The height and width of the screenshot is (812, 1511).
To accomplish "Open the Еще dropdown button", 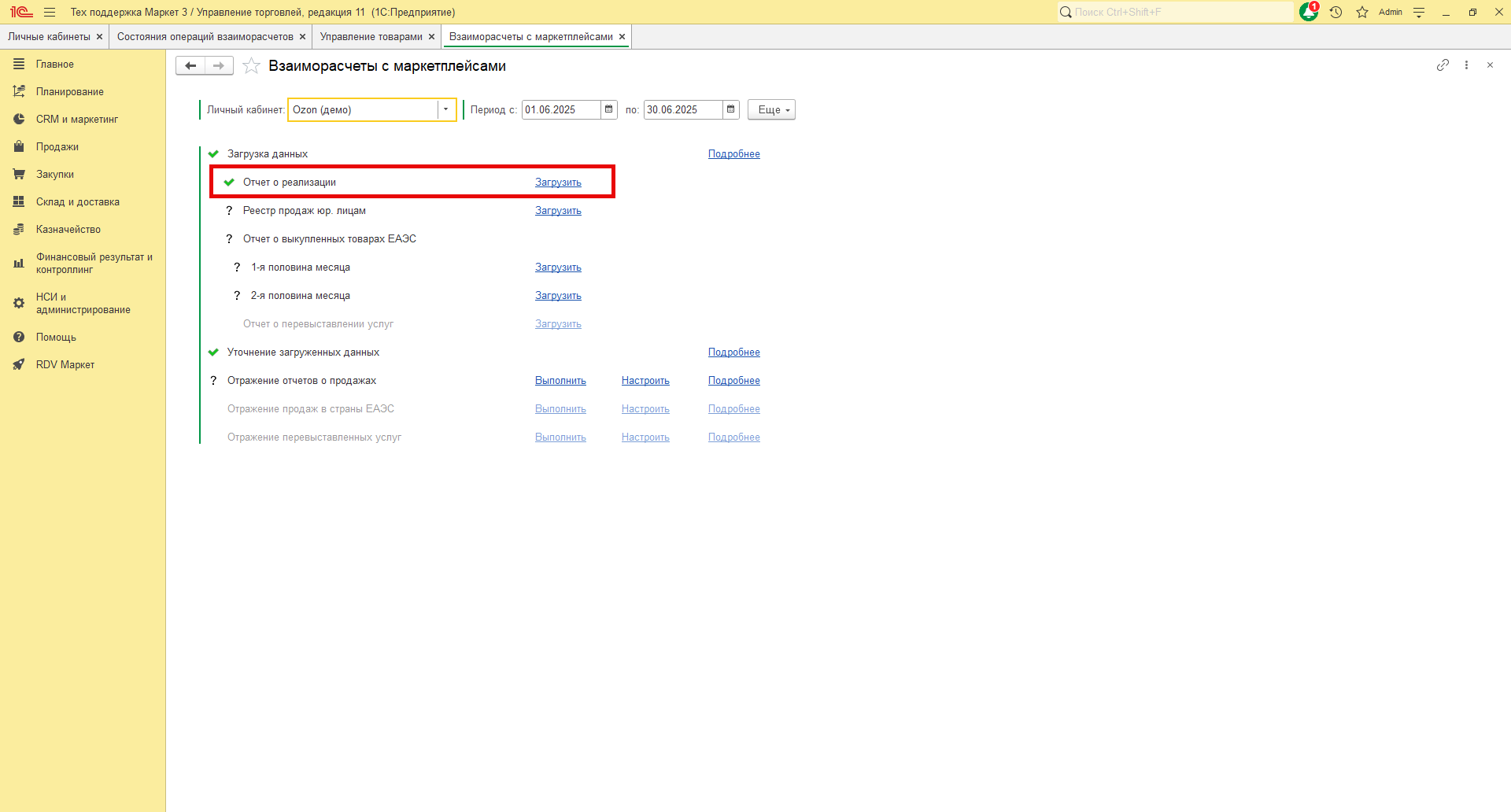I will click(x=771, y=109).
